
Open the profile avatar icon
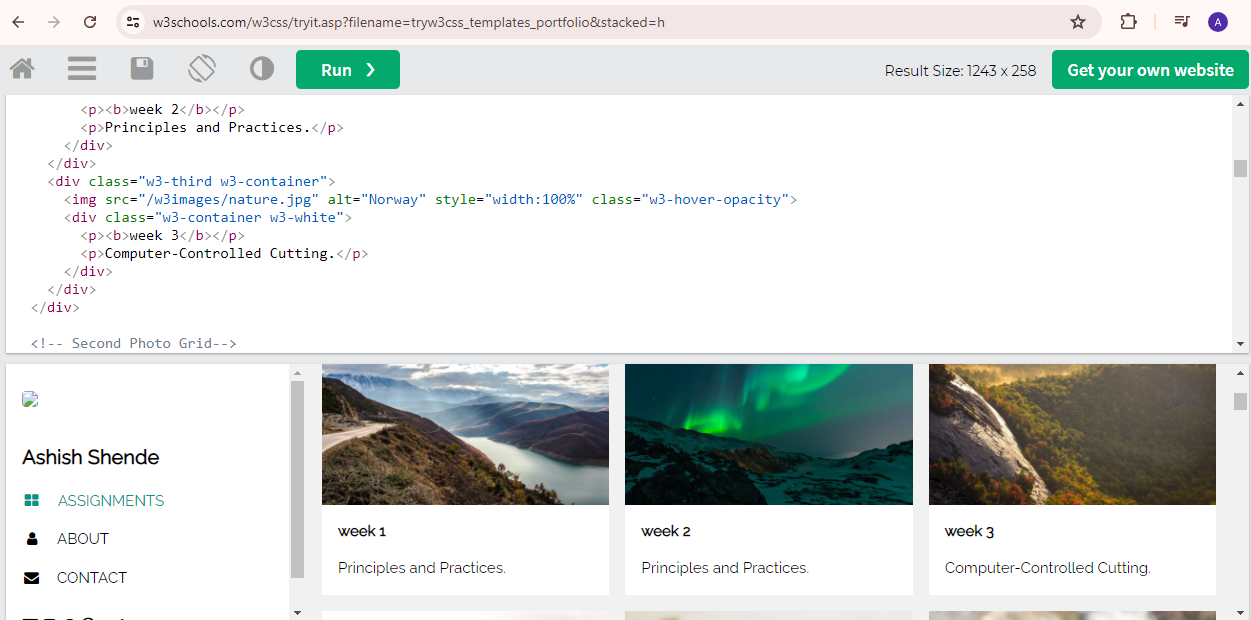1218,22
